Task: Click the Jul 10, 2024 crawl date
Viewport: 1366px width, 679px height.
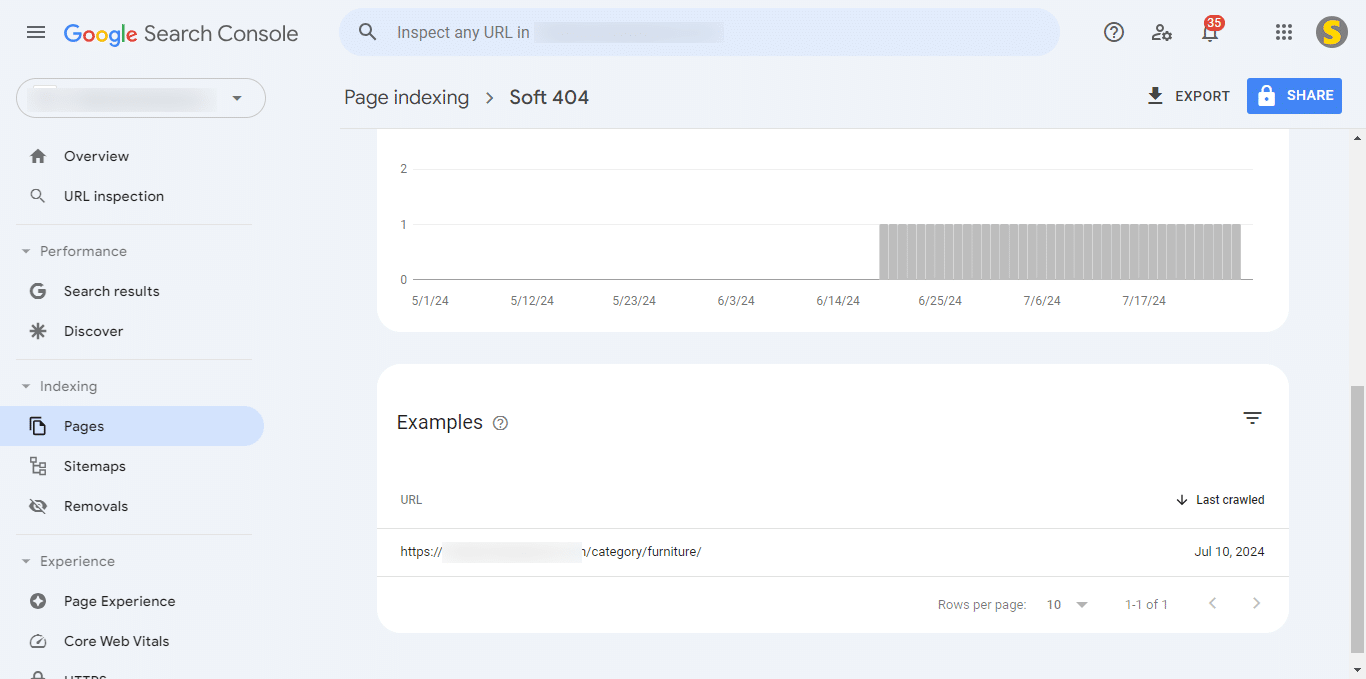Action: (1229, 552)
